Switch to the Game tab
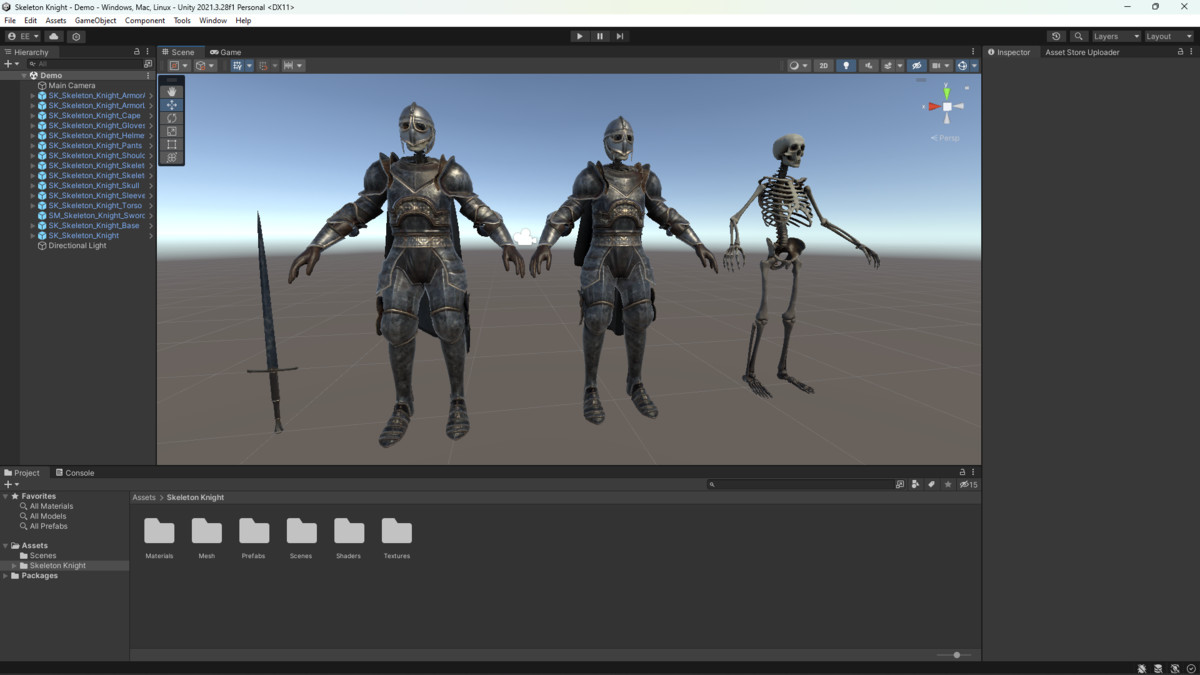Screen dimensions: 1200x675 pos(226,52)
